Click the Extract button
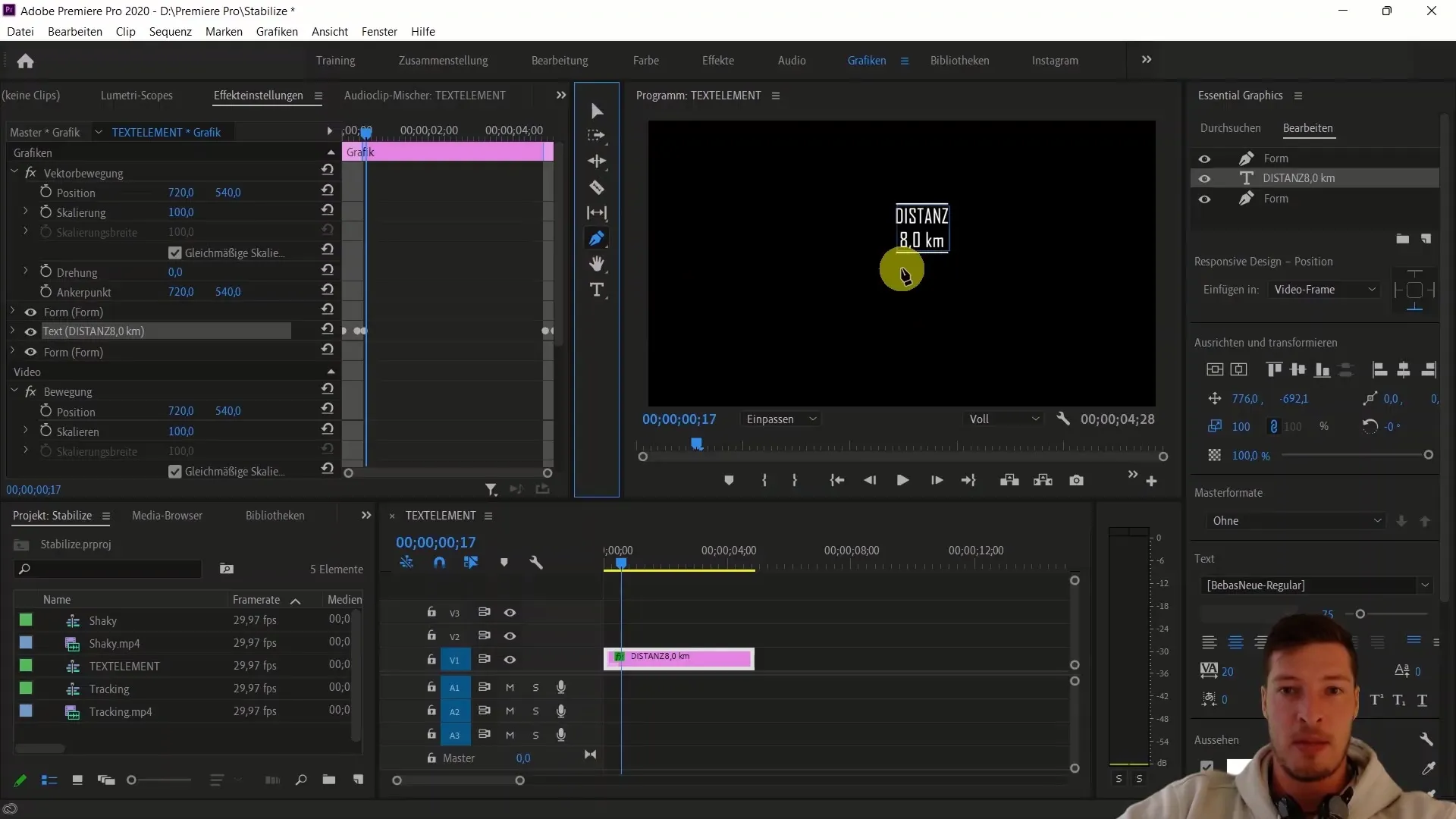 (1043, 480)
